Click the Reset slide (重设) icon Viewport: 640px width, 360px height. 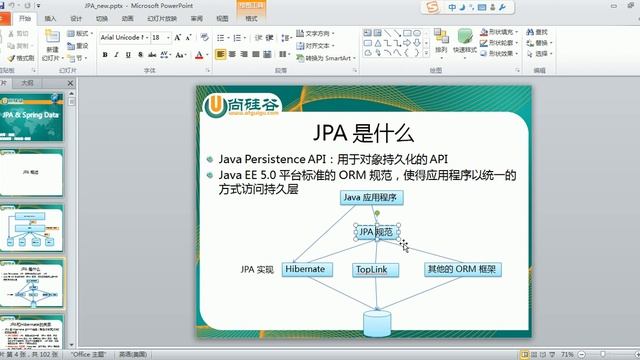(71, 46)
